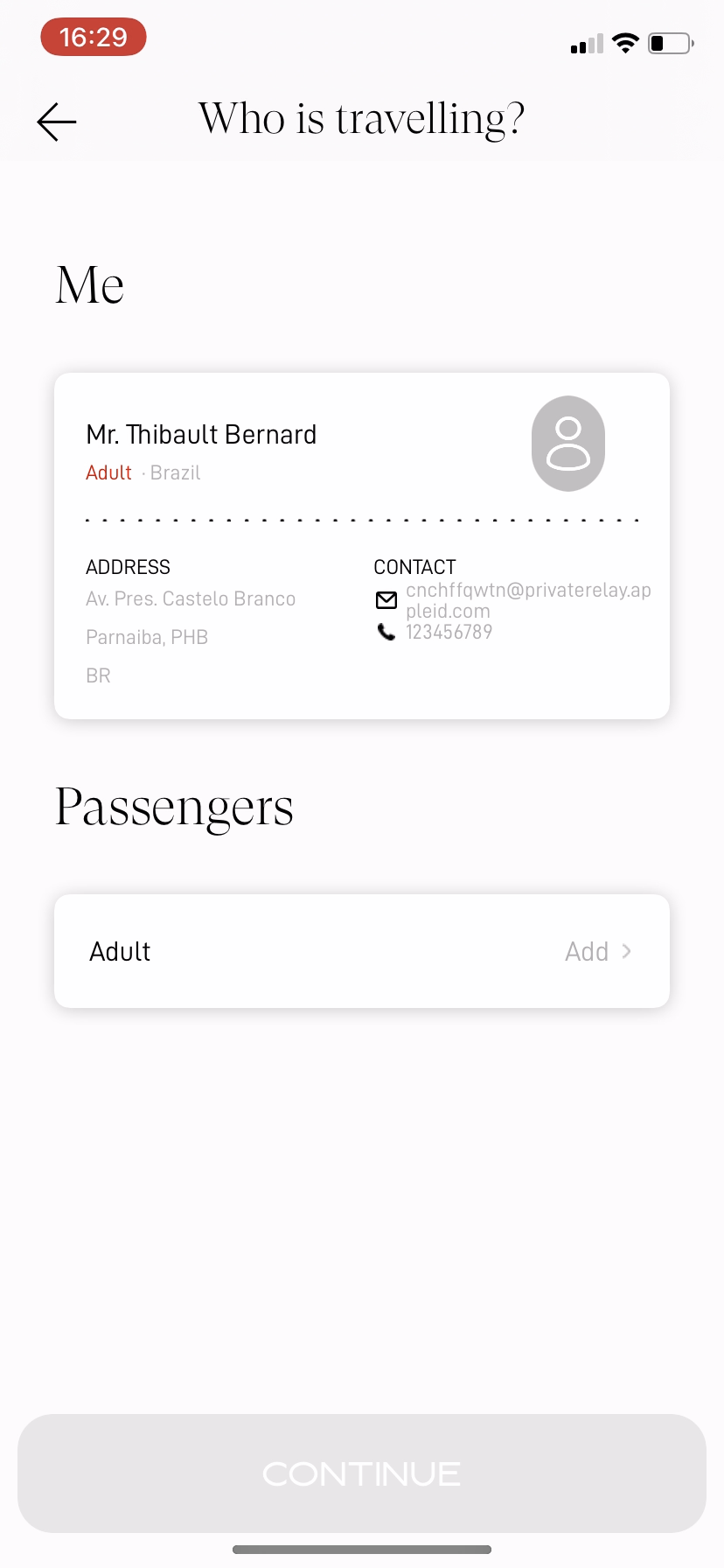
Task: Tap the red 16:29 time pill
Action: click(94, 38)
